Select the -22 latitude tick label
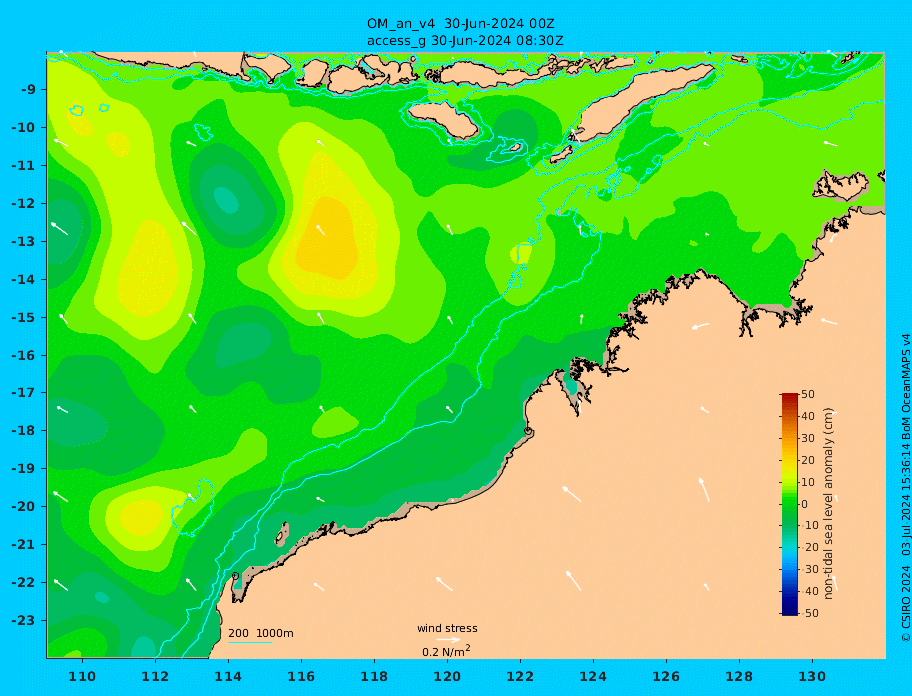 tap(24, 583)
